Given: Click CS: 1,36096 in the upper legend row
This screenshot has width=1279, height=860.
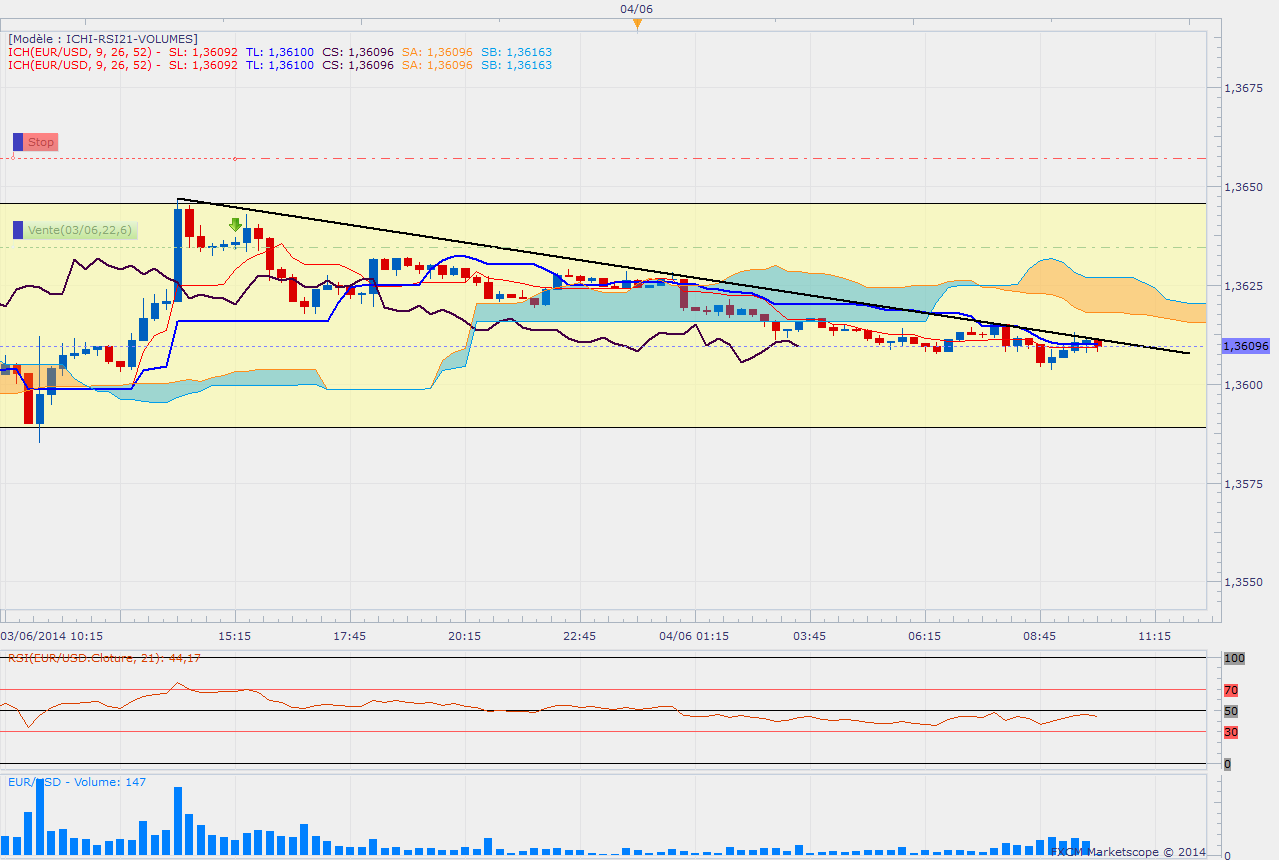Looking at the screenshot, I should [359, 52].
